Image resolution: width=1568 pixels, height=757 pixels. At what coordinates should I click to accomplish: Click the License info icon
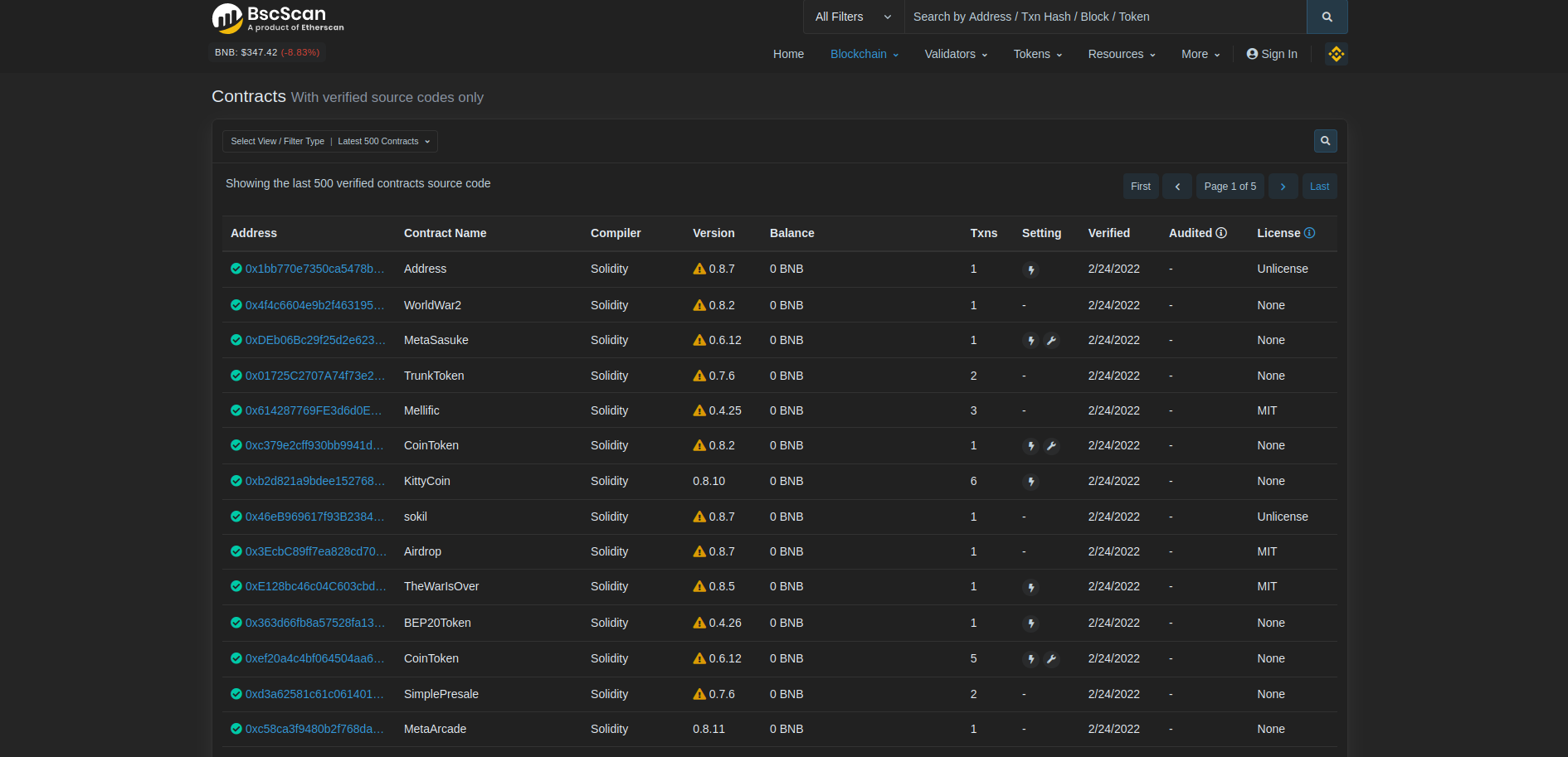click(x=1309, y=233)
